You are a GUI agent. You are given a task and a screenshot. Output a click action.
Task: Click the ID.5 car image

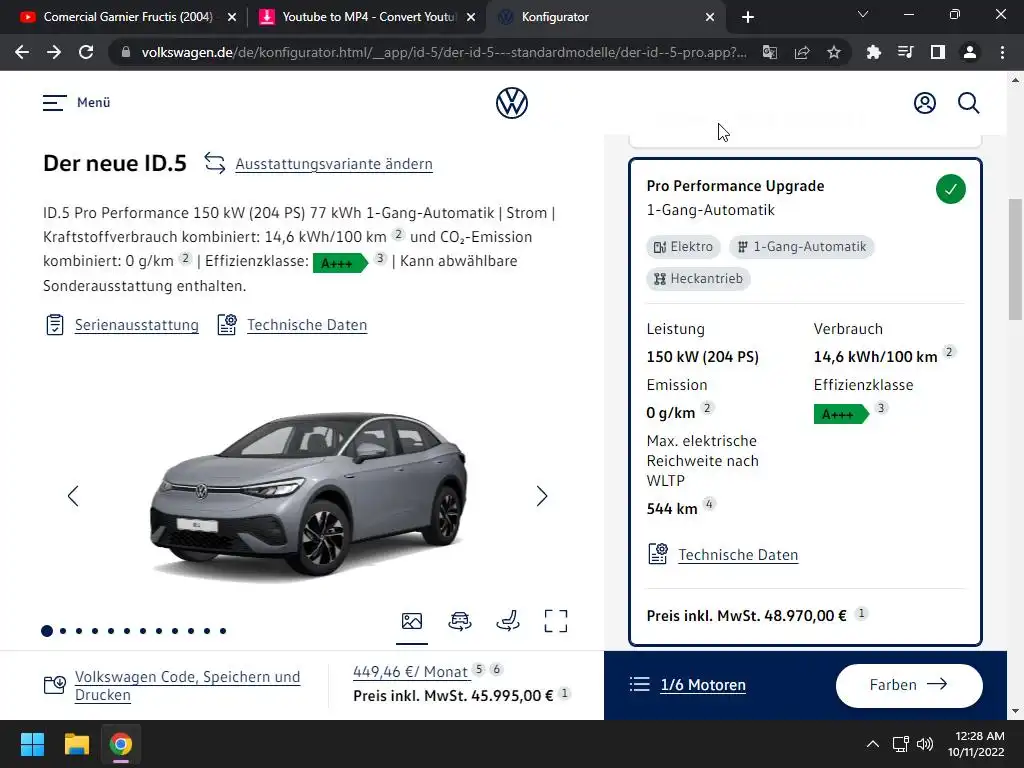(x=308, y=494)
